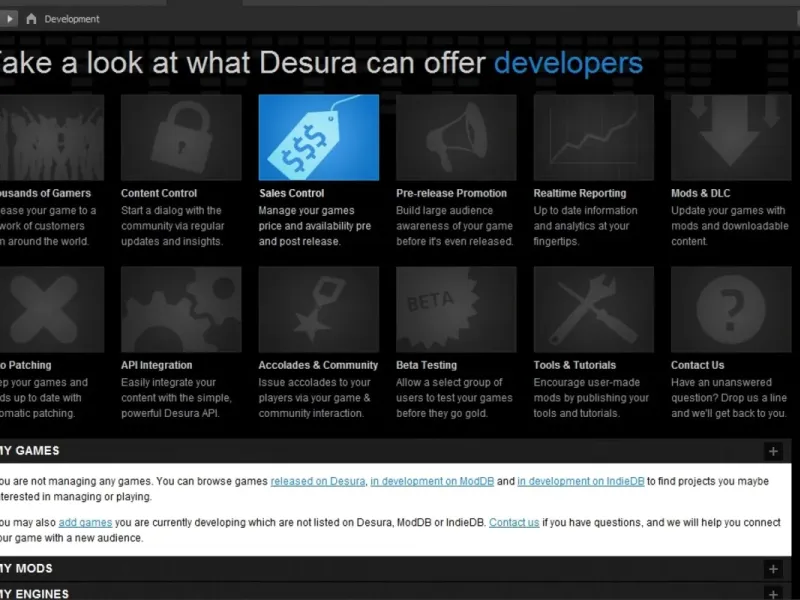Viewport: 800px width, 600px height.
Task: Click the 'Contact Us' heading under question icon
Action: point(697,365)
